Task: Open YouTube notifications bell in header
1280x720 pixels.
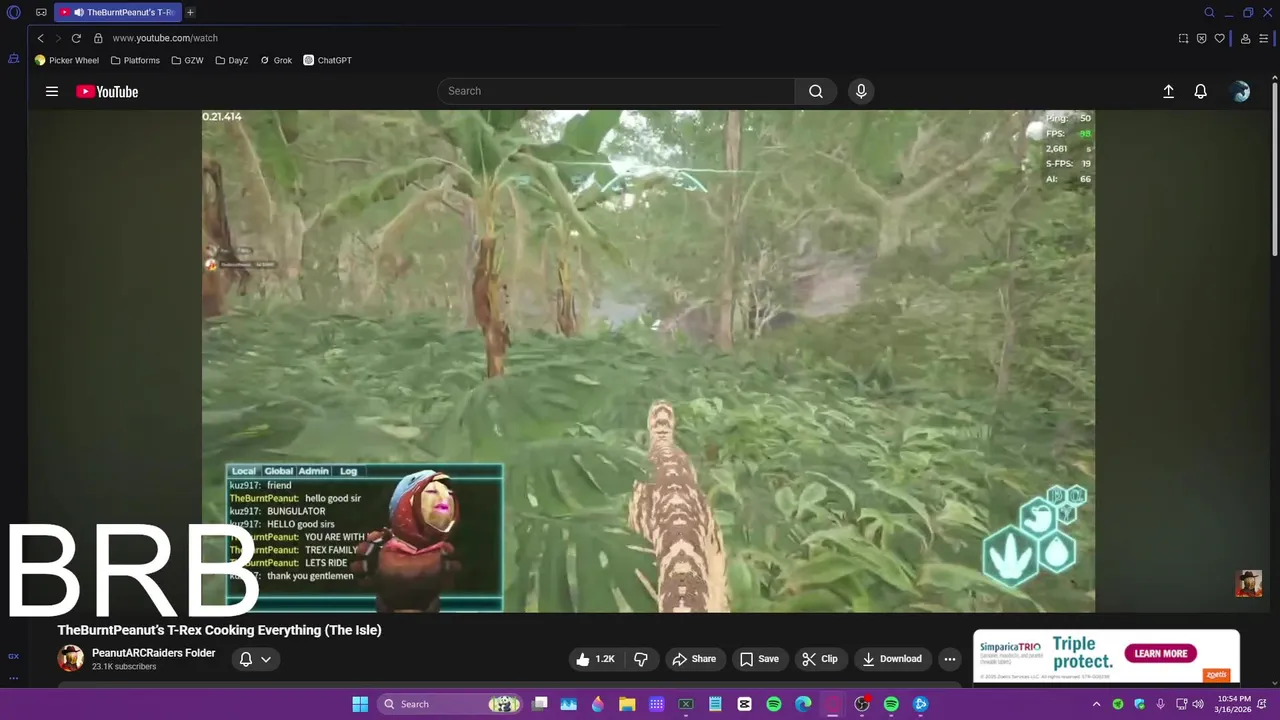Action: point(1201,91)
